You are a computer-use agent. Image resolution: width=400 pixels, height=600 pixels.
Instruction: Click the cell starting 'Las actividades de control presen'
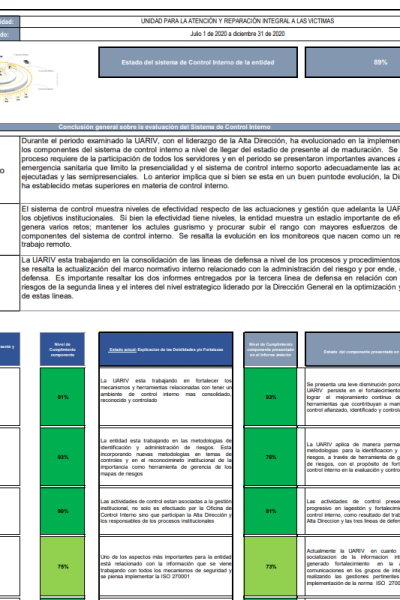(353, 511)
